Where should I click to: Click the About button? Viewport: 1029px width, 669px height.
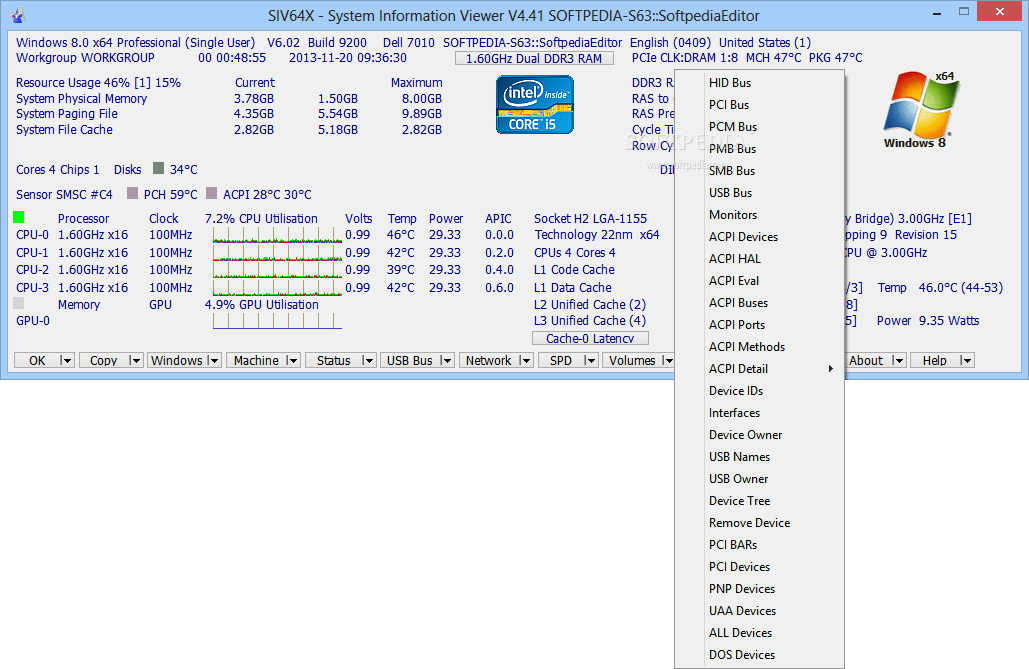pyautogui.click(x=866, y=360)
